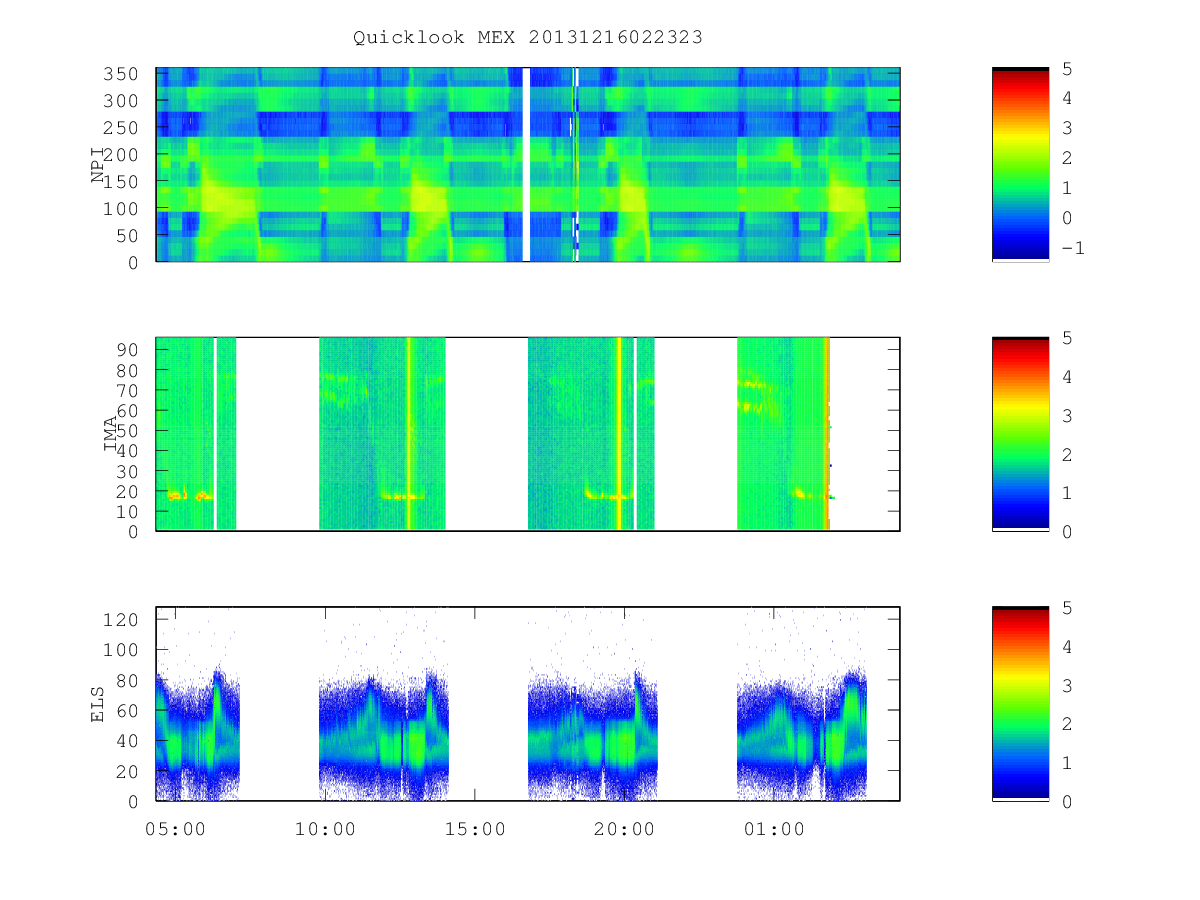
Task: Click the 10:00 time tick label
Action: (x=325, y=829)
